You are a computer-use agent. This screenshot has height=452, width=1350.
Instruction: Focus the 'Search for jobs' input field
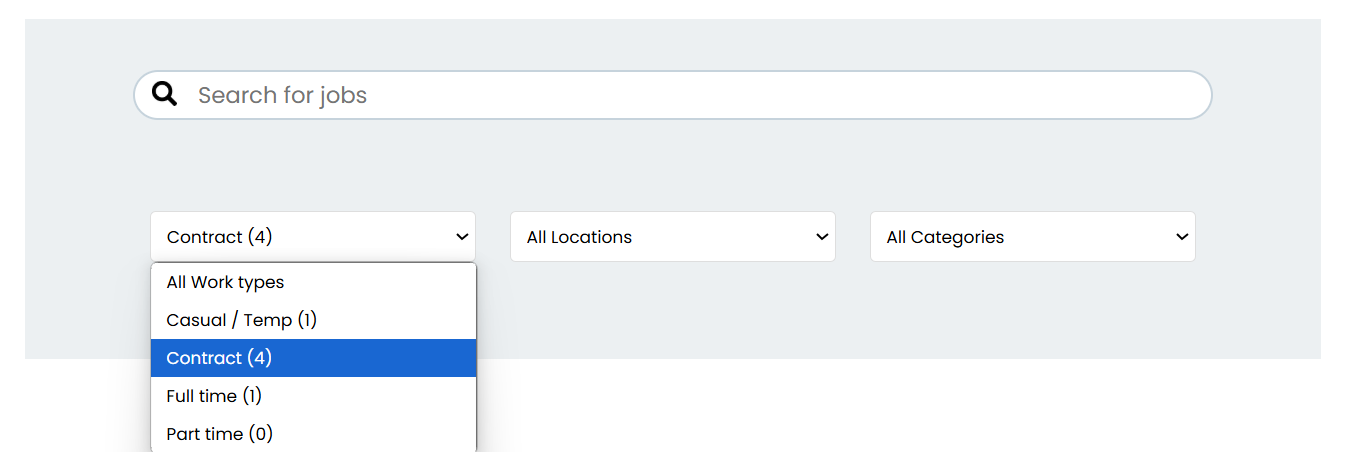coord(673,95)
